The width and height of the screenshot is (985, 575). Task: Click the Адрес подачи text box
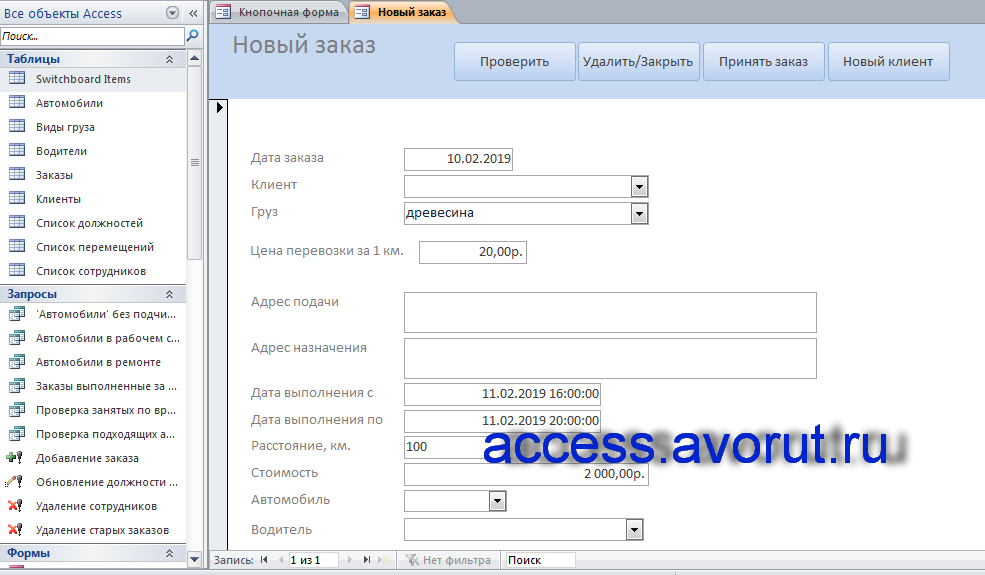pos(610,312)
